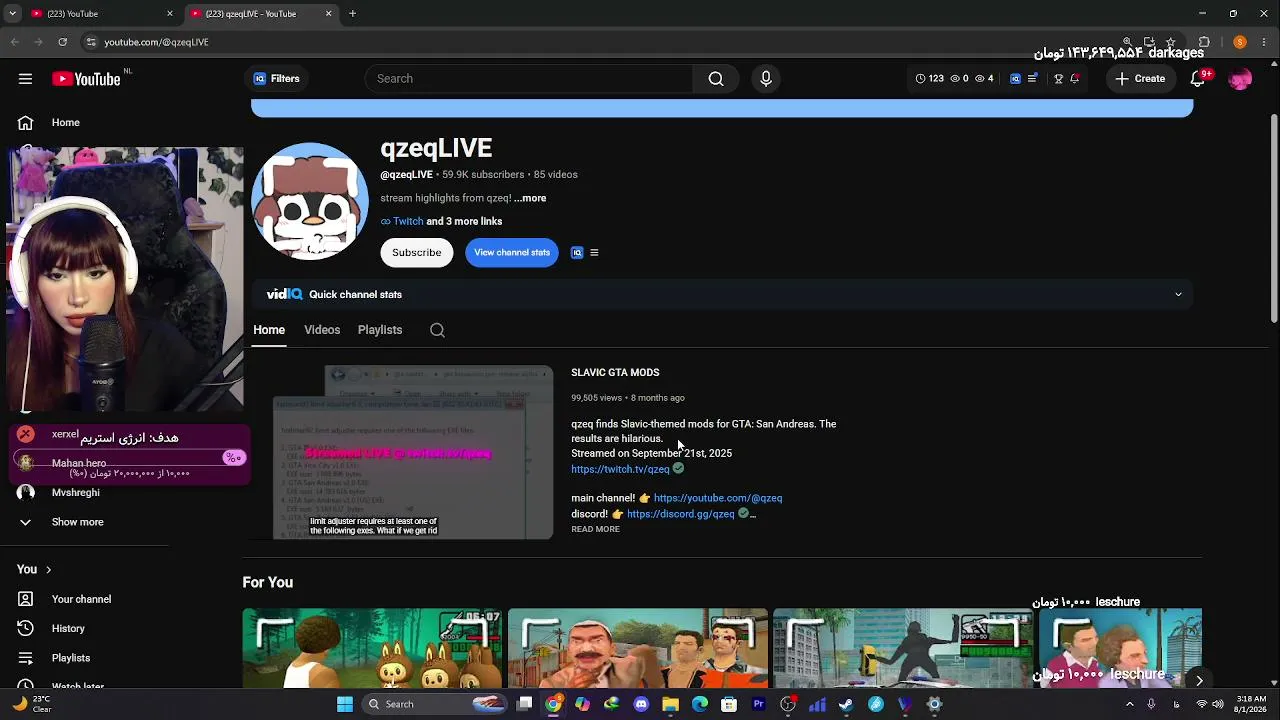The height and width of the screenshot is (720, 1280).
Task: Click the Create button
Action: [x=1140, y=79]
